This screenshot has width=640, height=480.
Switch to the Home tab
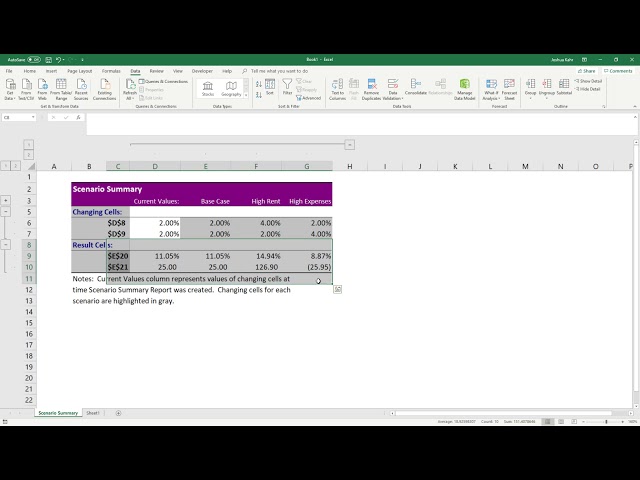point(29,71)
